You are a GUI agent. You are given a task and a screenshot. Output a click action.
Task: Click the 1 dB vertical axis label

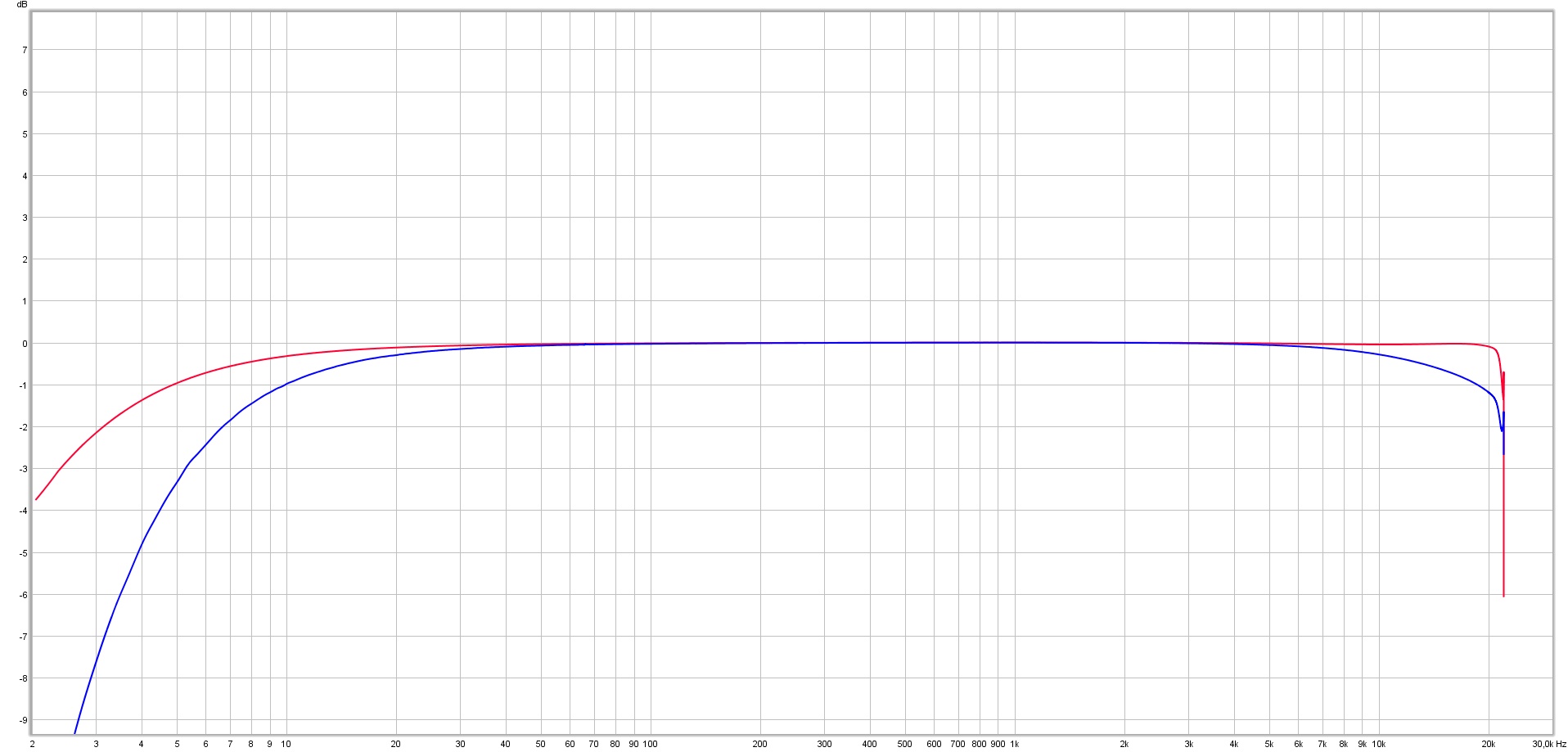(x=25, y=302)
